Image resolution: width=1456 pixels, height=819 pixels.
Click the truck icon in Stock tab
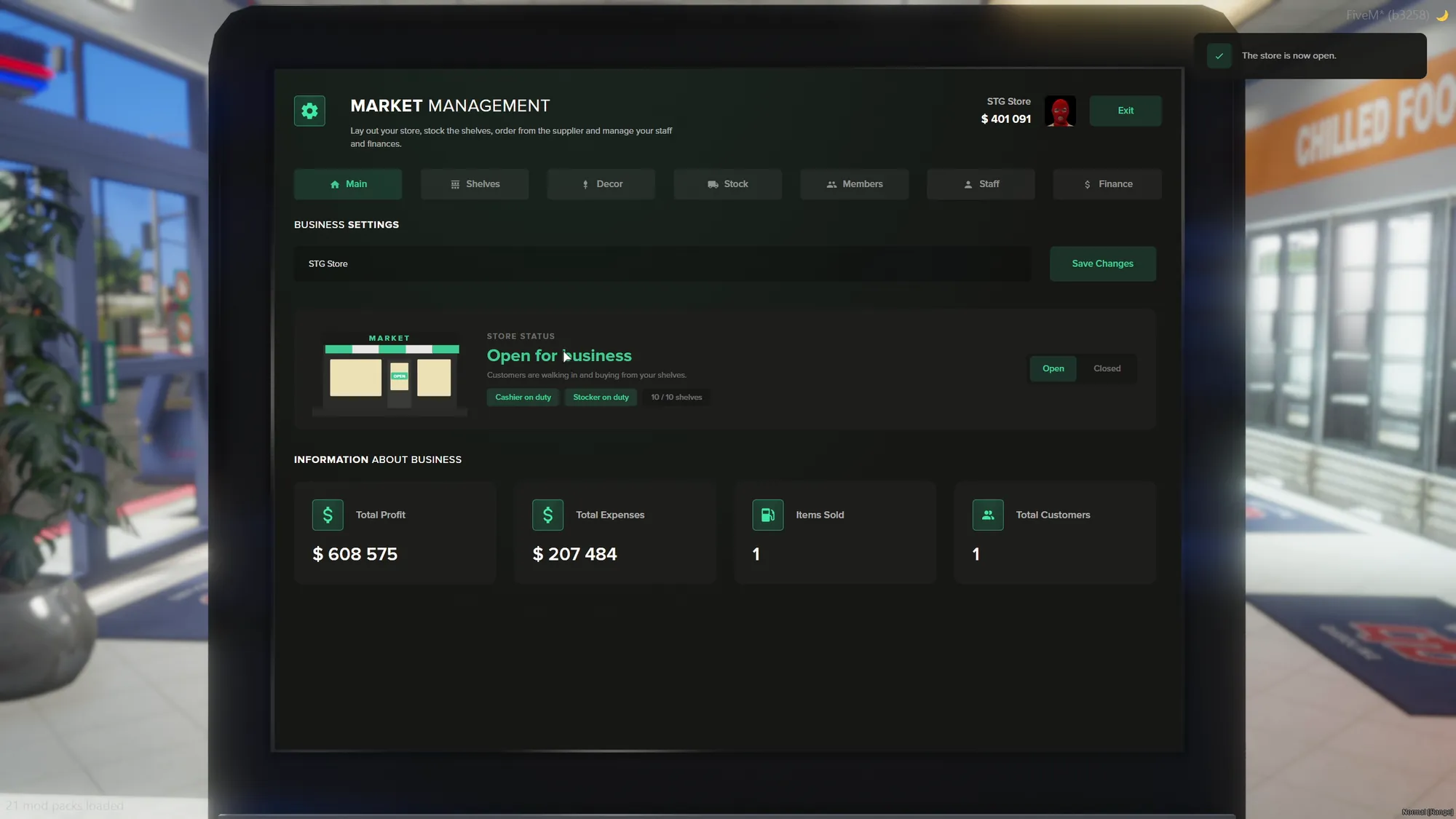[x=713, y=184]
